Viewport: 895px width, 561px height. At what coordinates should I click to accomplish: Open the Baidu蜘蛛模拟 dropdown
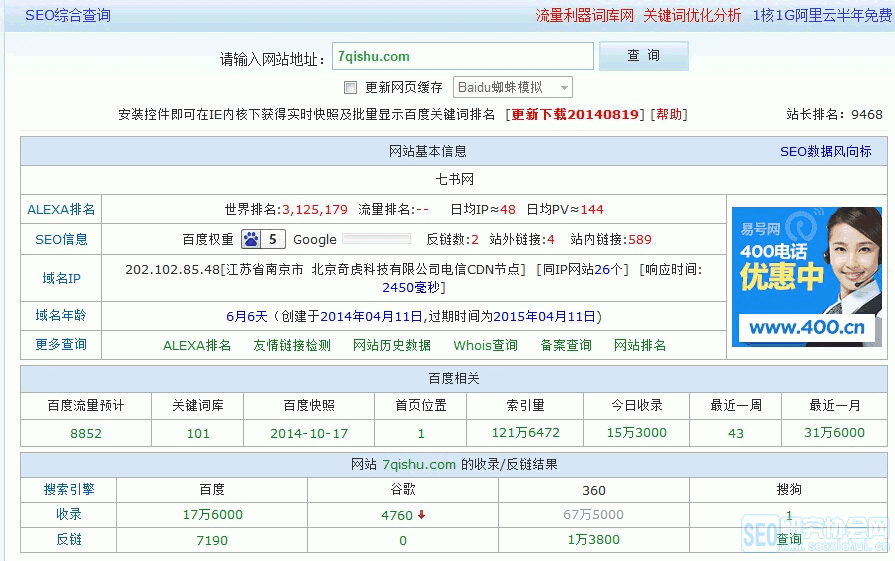coord(513,87)
